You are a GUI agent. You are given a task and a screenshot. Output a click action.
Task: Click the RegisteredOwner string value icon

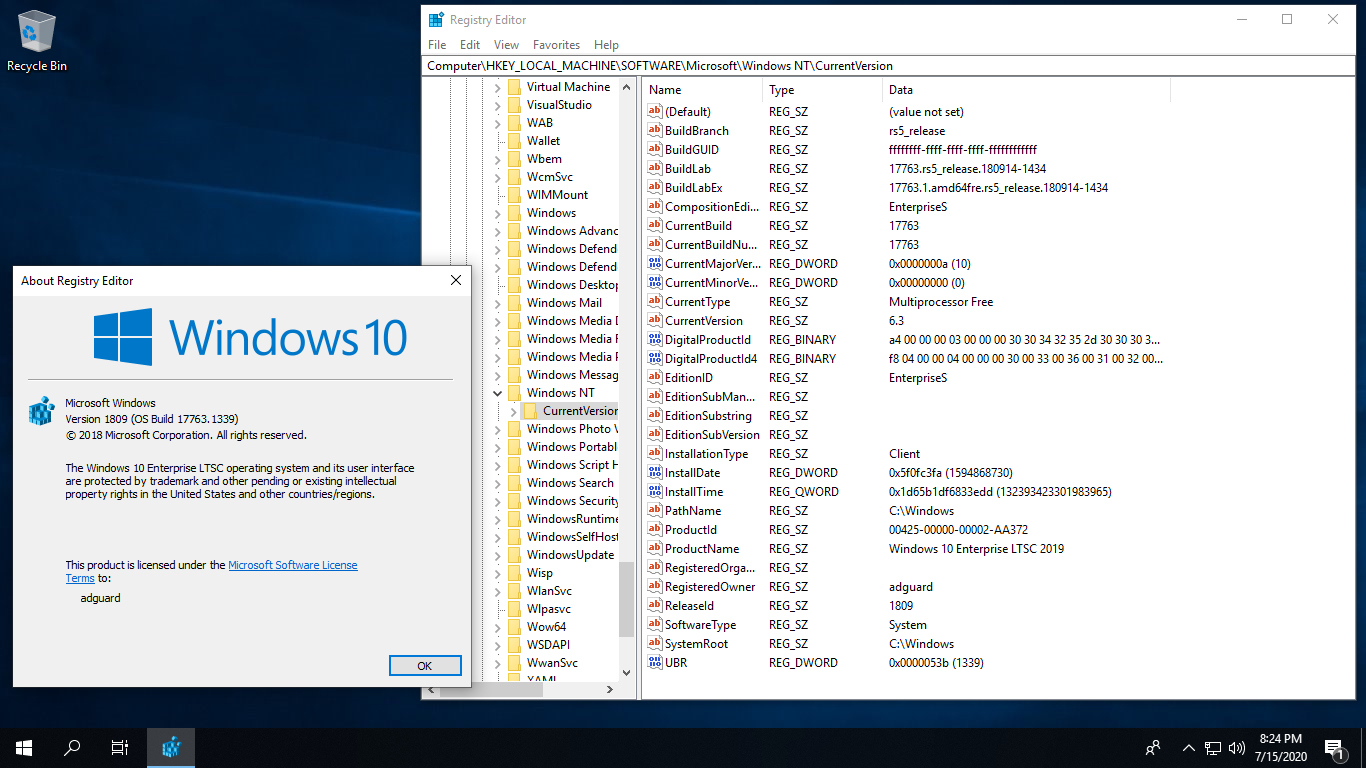pos(655,587)
